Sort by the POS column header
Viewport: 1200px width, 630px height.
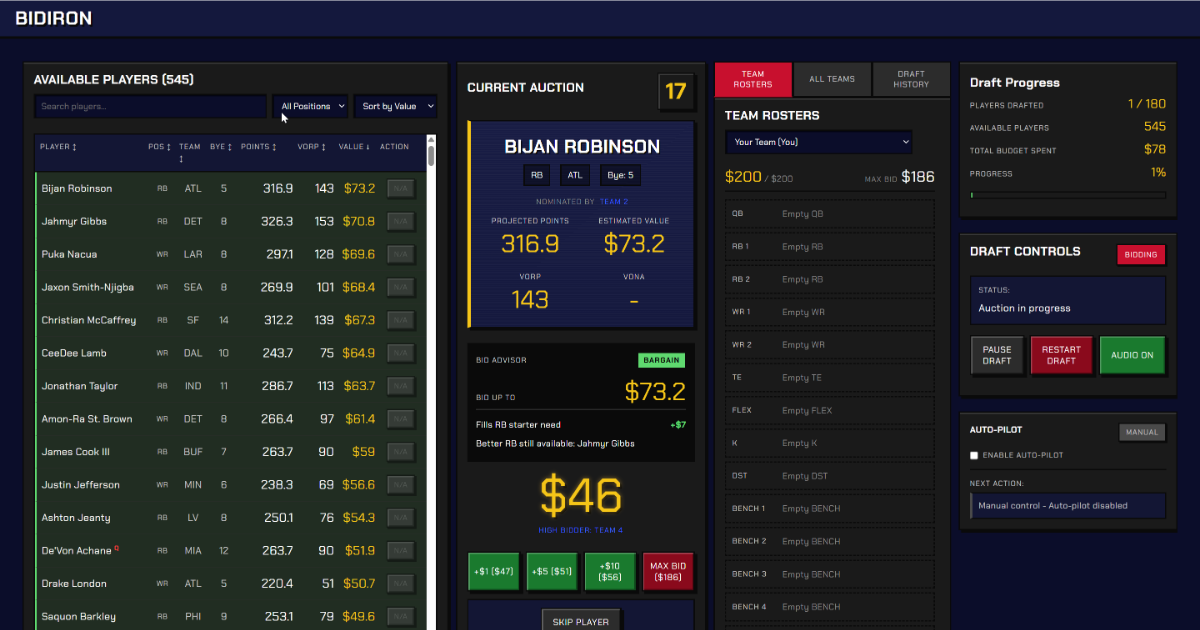pyautogui.click(x=158, y=147)
